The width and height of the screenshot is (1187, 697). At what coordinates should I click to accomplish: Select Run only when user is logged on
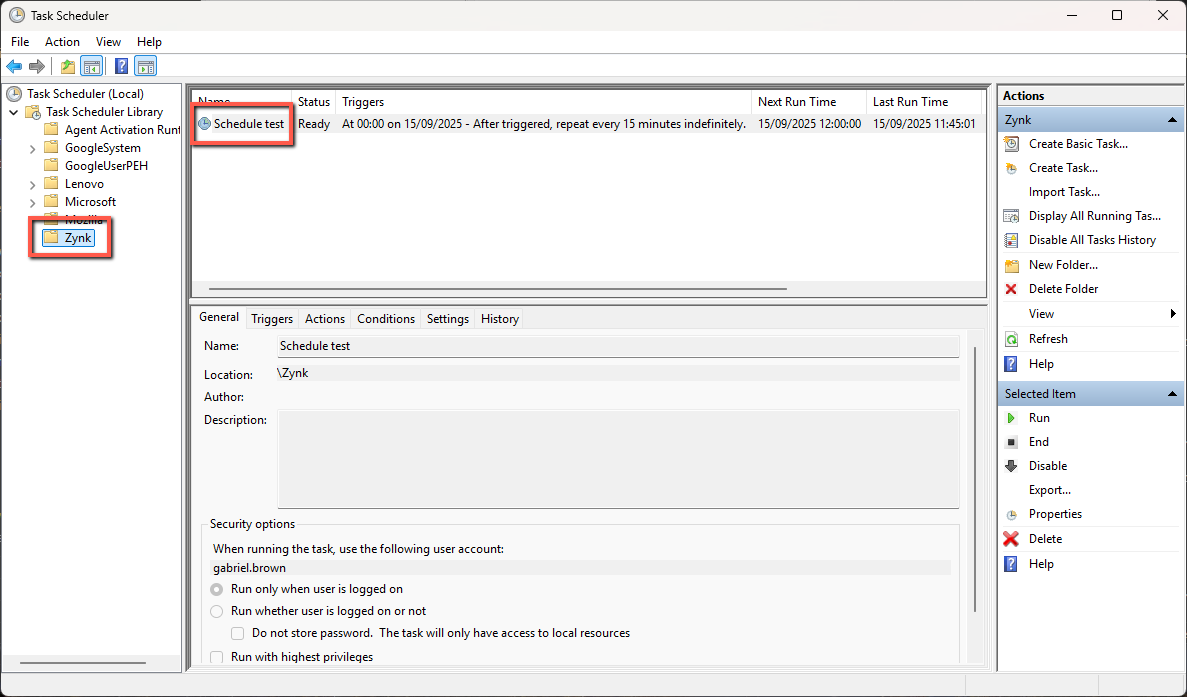coord(217,590)
